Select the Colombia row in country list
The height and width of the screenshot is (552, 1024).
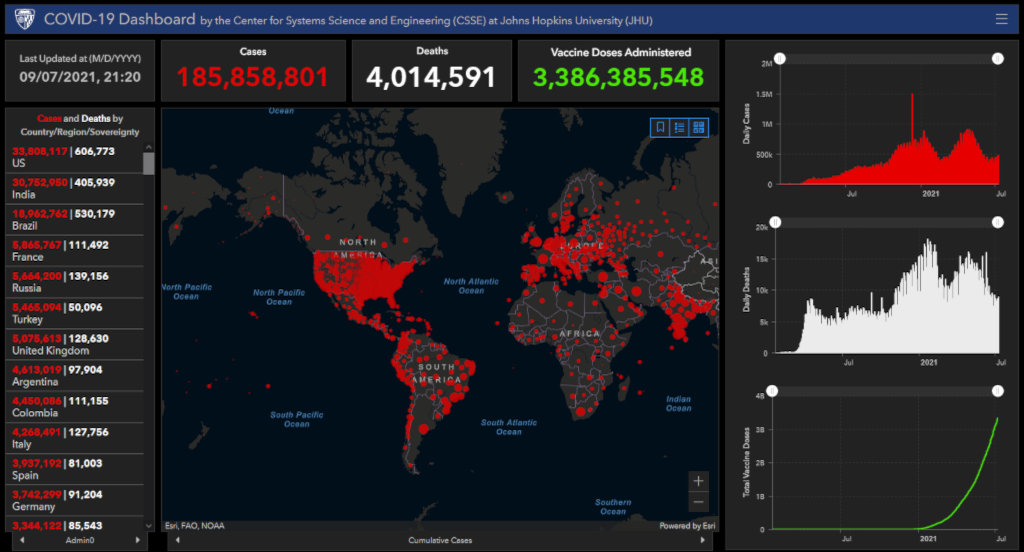click(x=74, y=407)
